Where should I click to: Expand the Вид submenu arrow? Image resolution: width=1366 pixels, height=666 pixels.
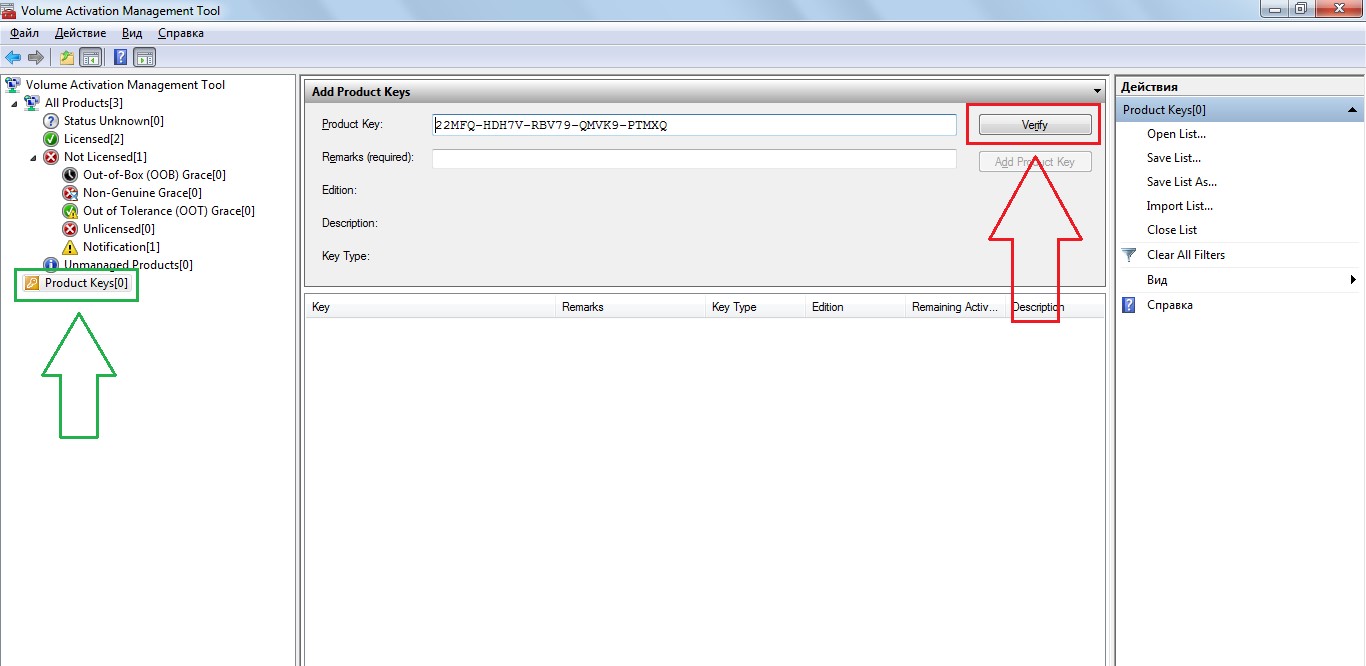(1353, 280)
